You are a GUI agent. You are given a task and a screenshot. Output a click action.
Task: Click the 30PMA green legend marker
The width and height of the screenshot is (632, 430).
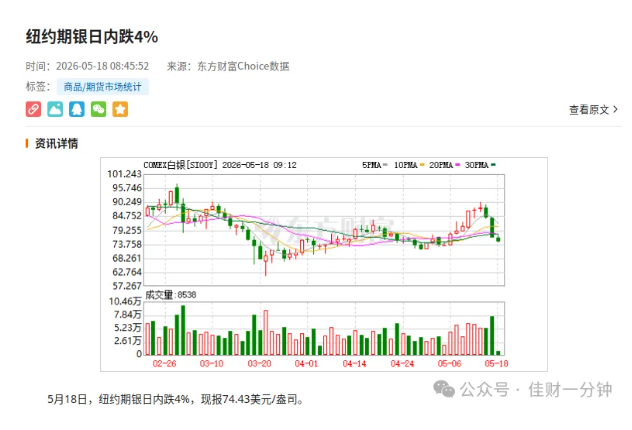pyautogui.click(x=493, y=165)
